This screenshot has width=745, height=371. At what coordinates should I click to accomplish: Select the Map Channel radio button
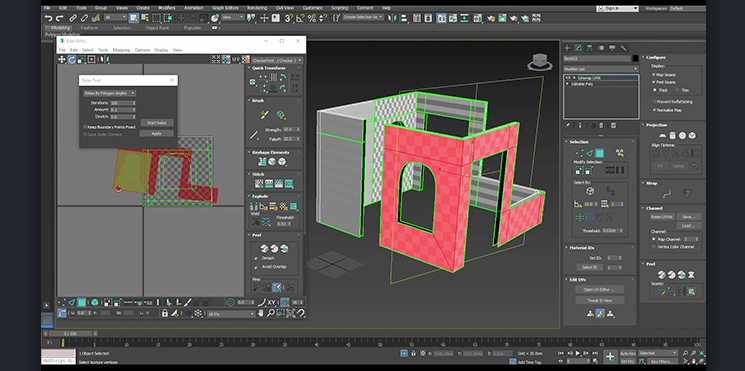pyautogui.click(x=654, y=239)
